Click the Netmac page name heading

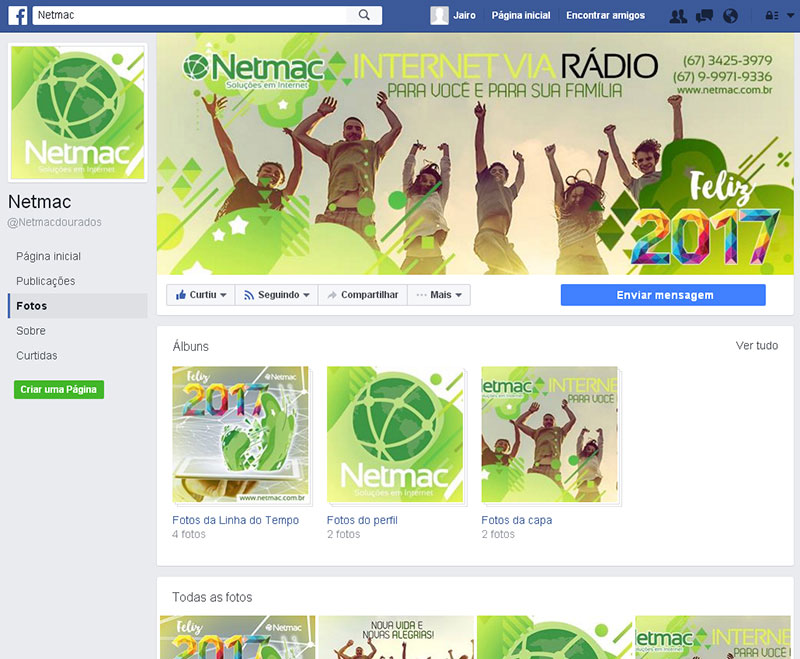tap(39, 202)
